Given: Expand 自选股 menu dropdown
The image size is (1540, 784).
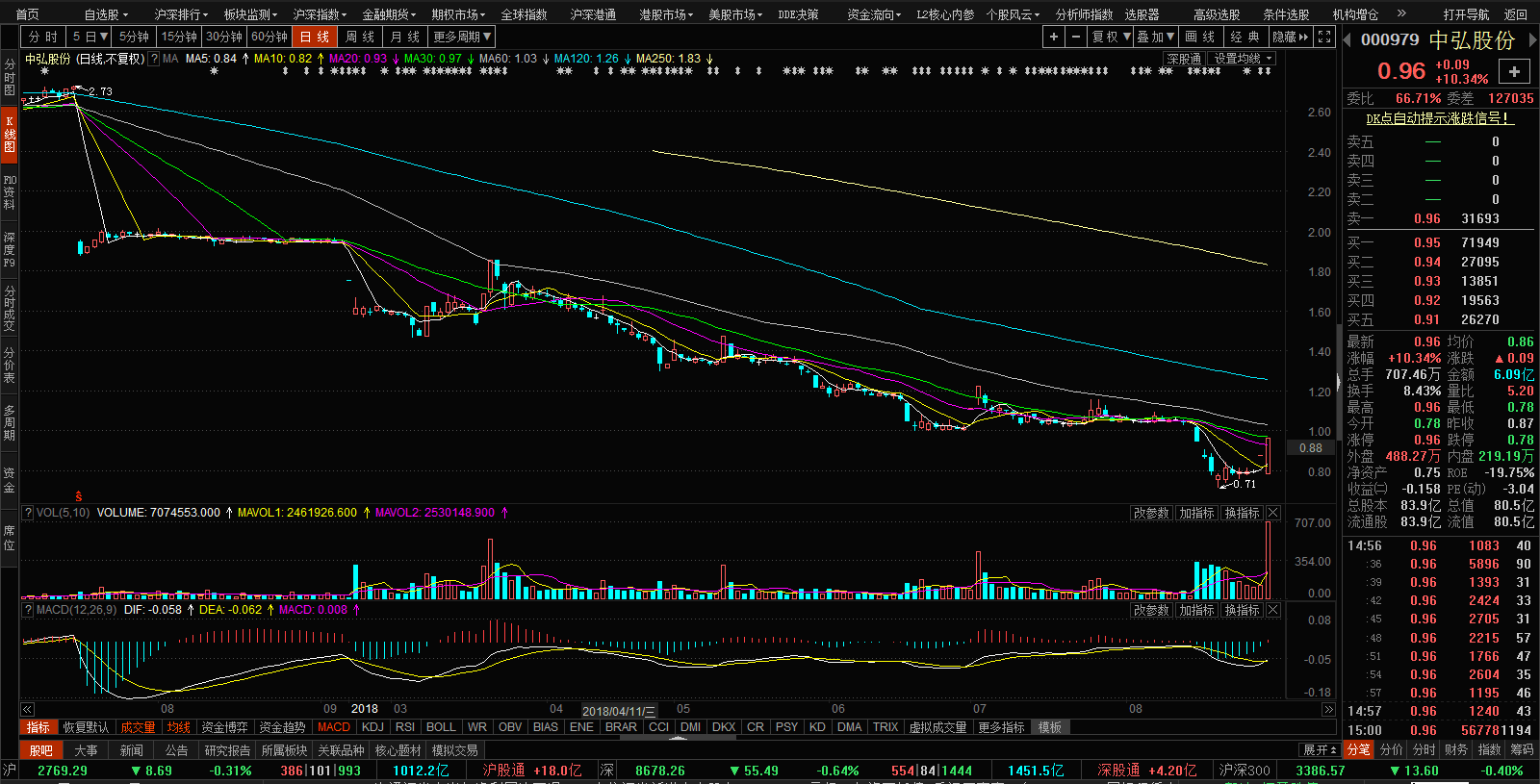Looking at the screenshot, I should point(106,14).
